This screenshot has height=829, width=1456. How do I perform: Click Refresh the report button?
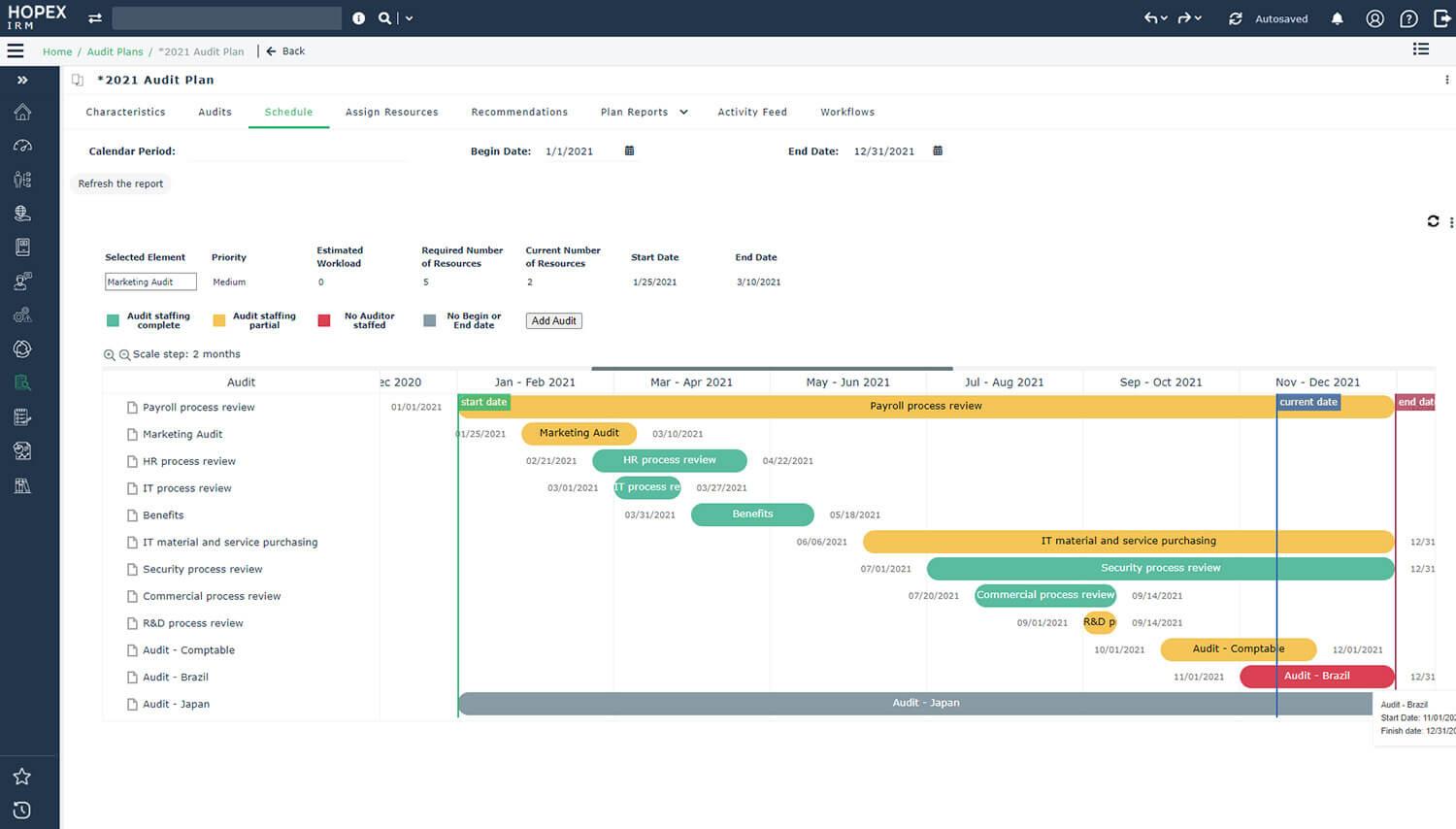coord(120,183)
